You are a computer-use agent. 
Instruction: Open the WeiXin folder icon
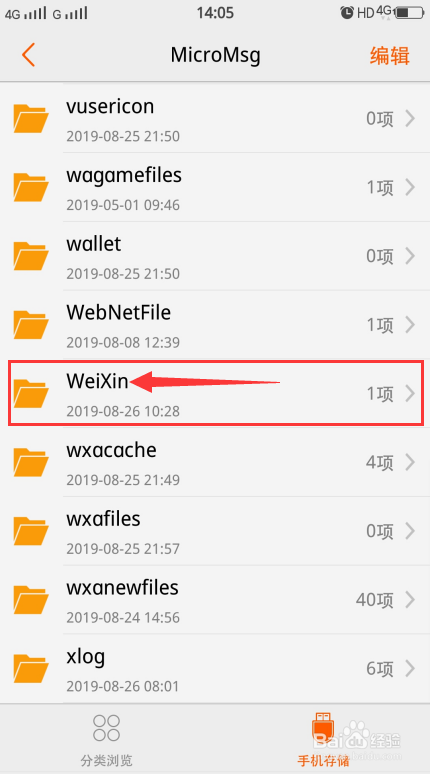[x=31, y=393]
